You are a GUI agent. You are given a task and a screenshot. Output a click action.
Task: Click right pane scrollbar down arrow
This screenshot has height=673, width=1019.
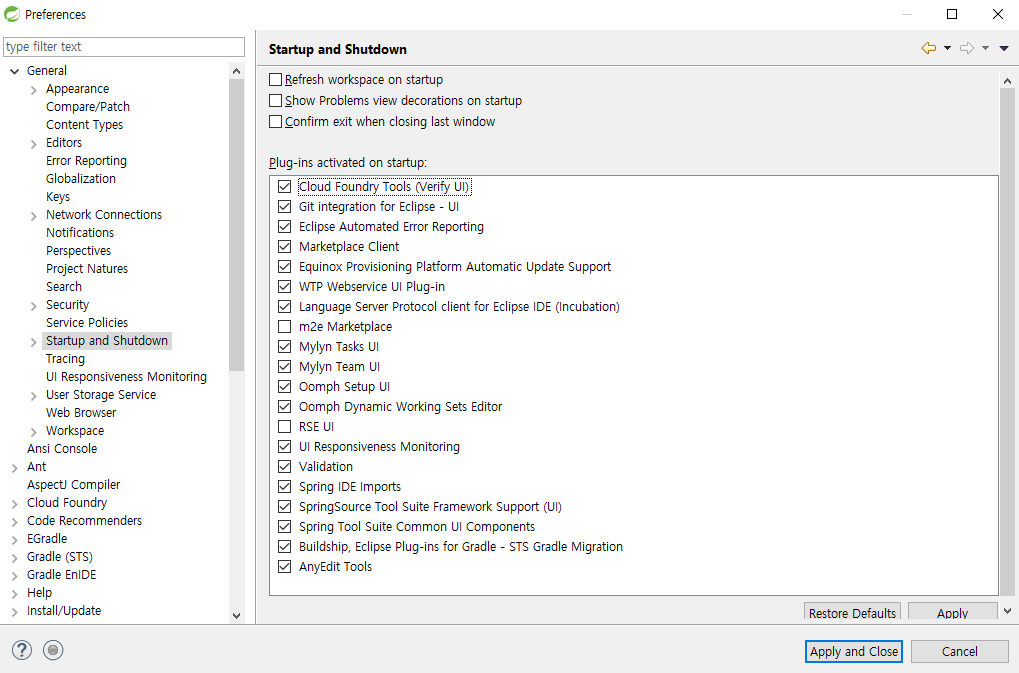pyautogui.click(x=1007, y=611)
